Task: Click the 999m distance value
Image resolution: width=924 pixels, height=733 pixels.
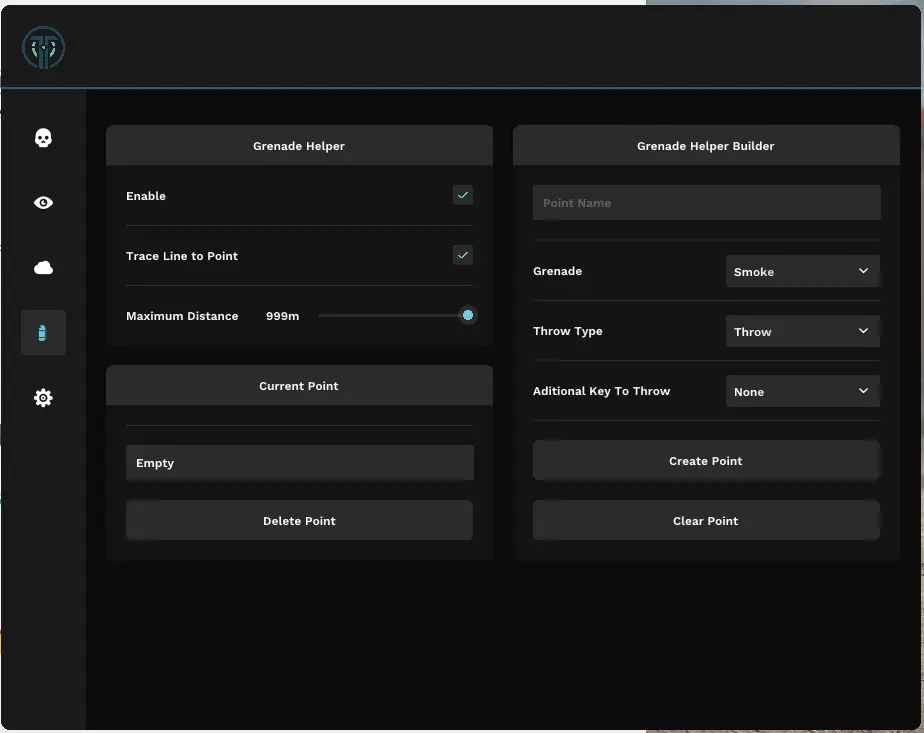Action: click(282, 316)
